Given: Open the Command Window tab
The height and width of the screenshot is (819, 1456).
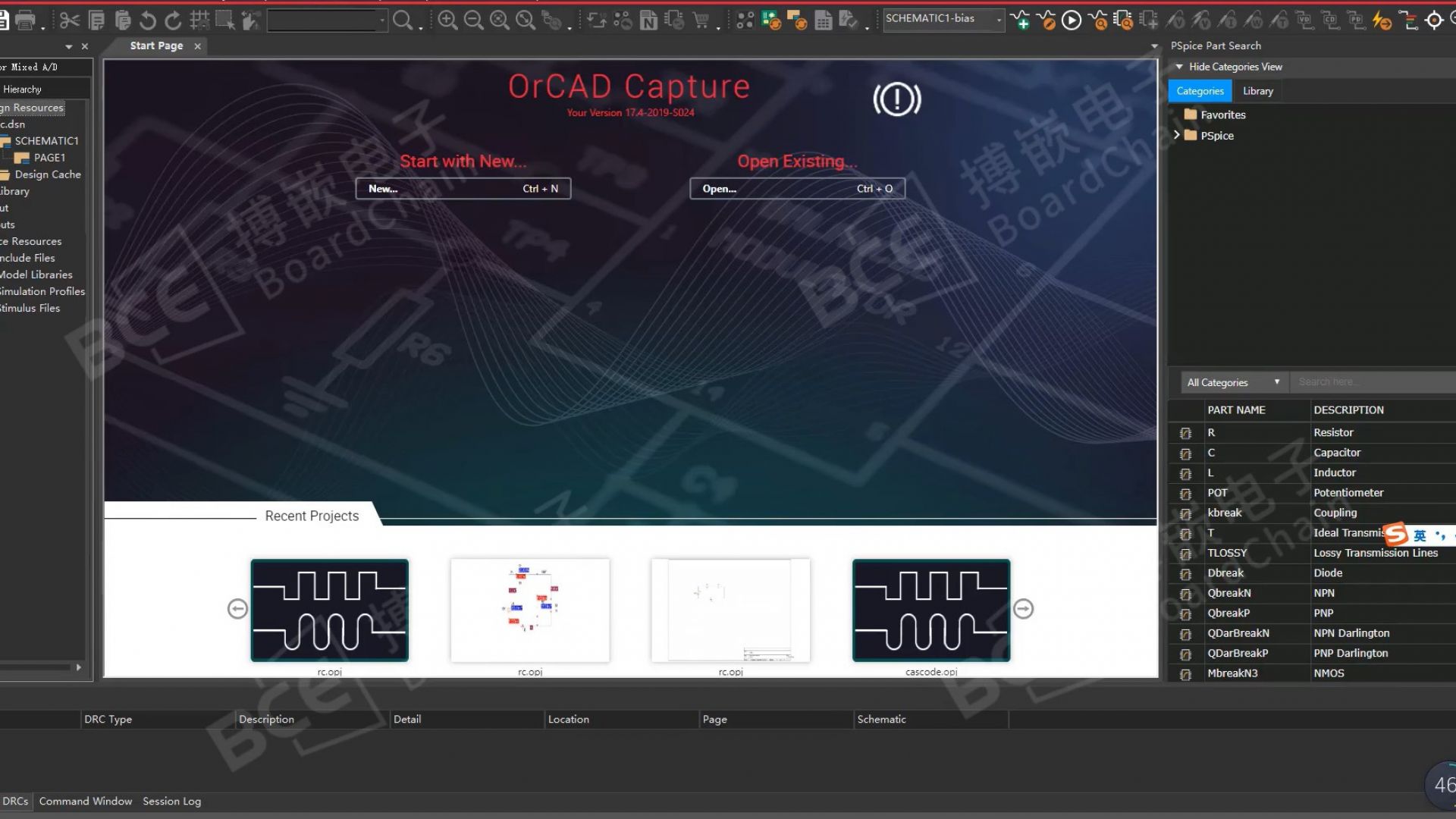Looking at the screenshot, I should [85, 801].
